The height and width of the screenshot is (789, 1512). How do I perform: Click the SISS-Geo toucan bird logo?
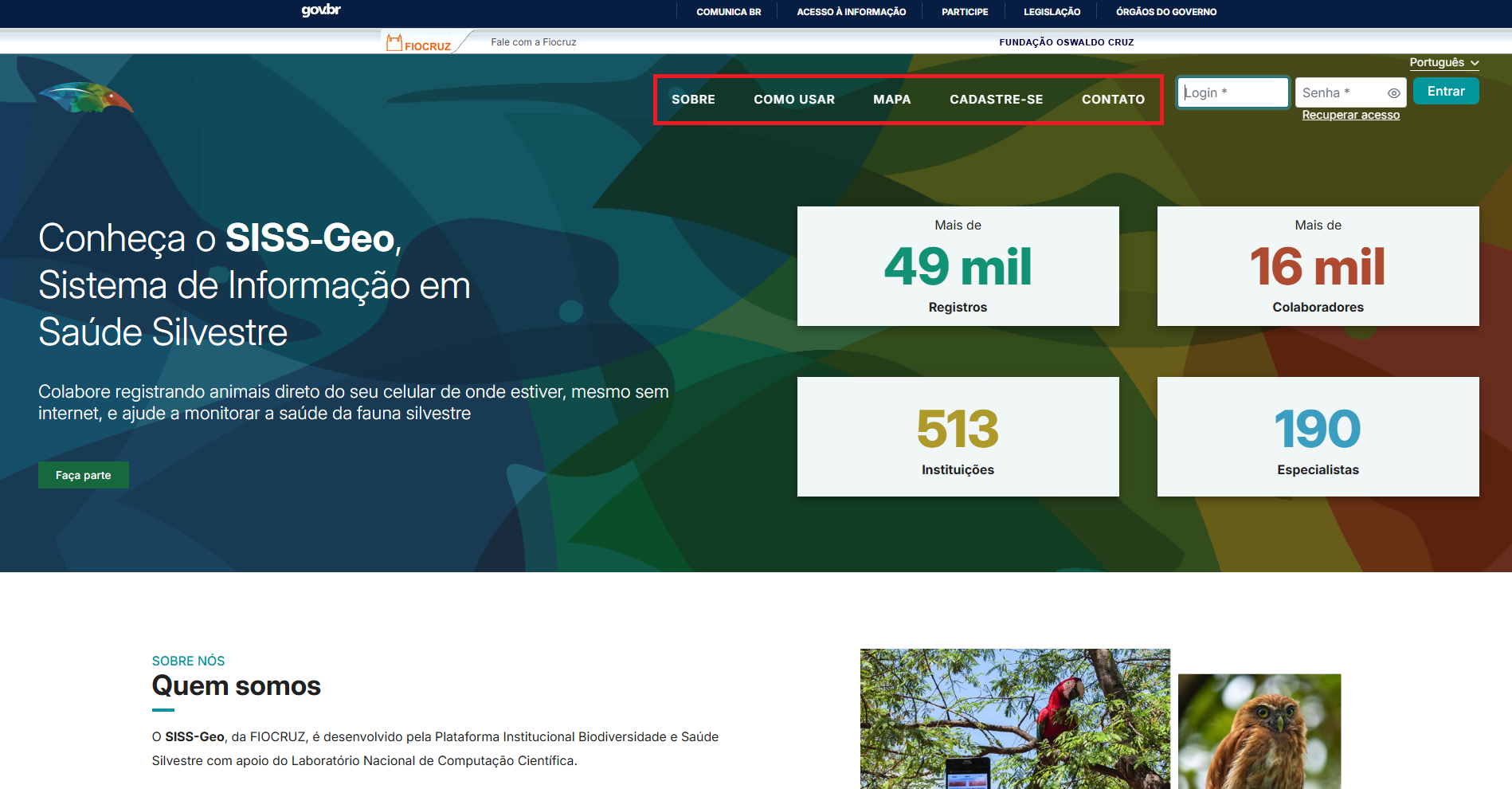click(86, 98)
